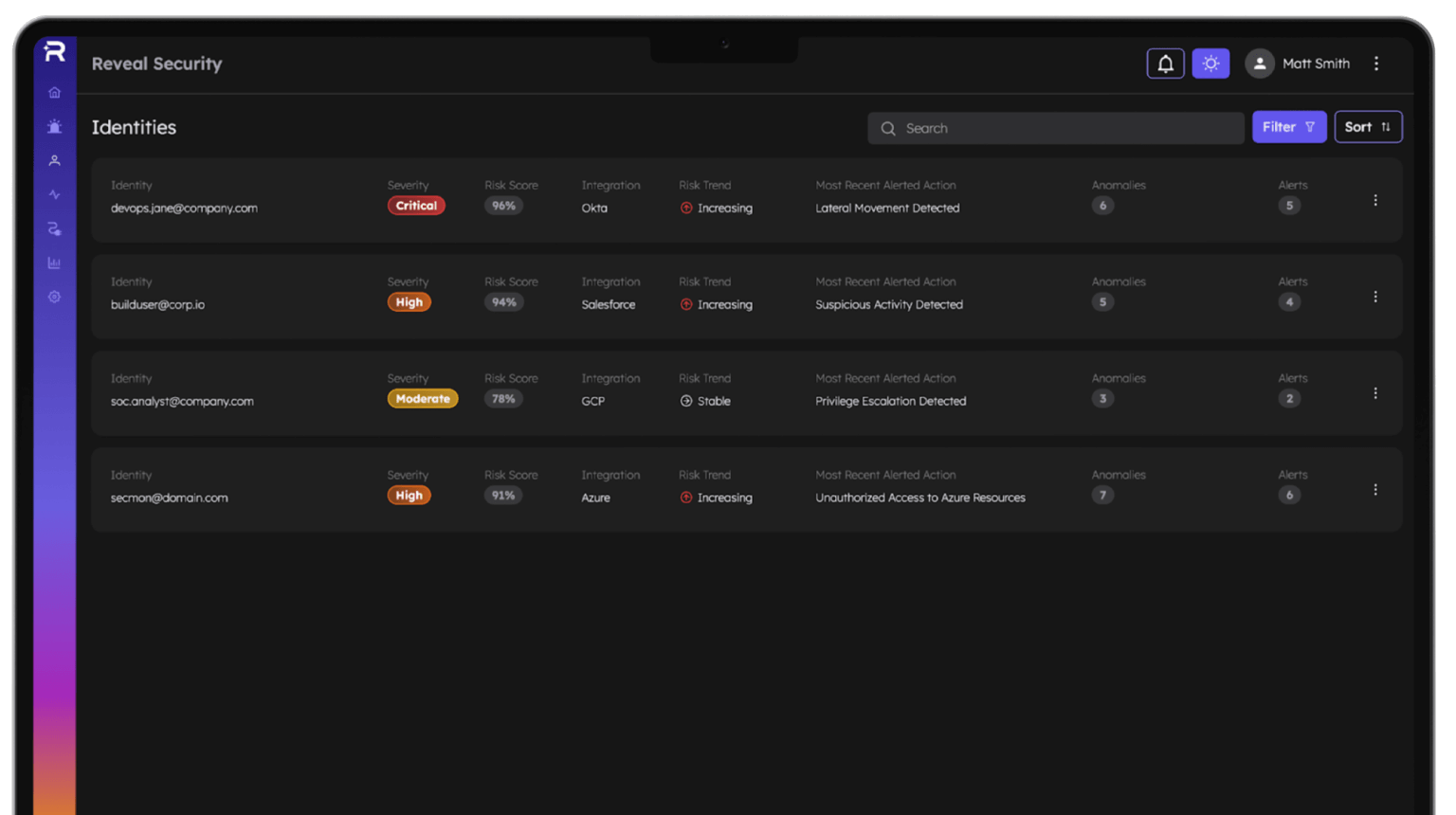Click Anomalies count 6 for devops.jane
Screen dimensions: 1456x815
(1102, 206)
